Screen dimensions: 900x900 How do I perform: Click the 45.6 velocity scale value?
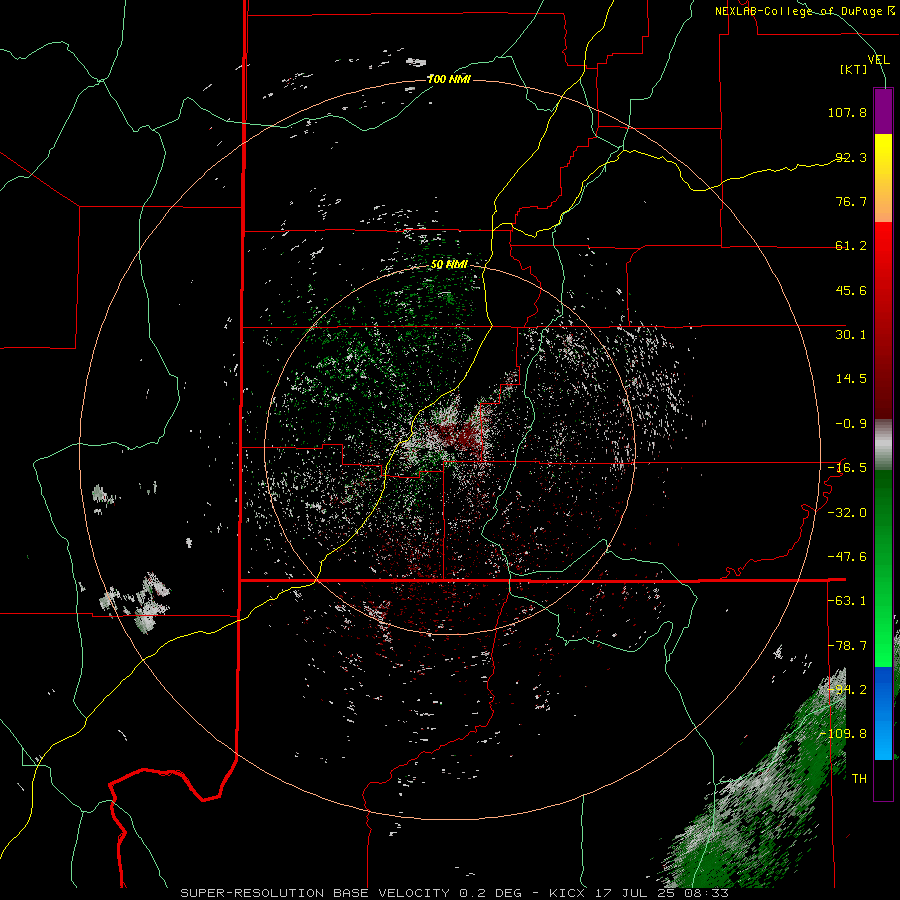(x=851, y=290)
